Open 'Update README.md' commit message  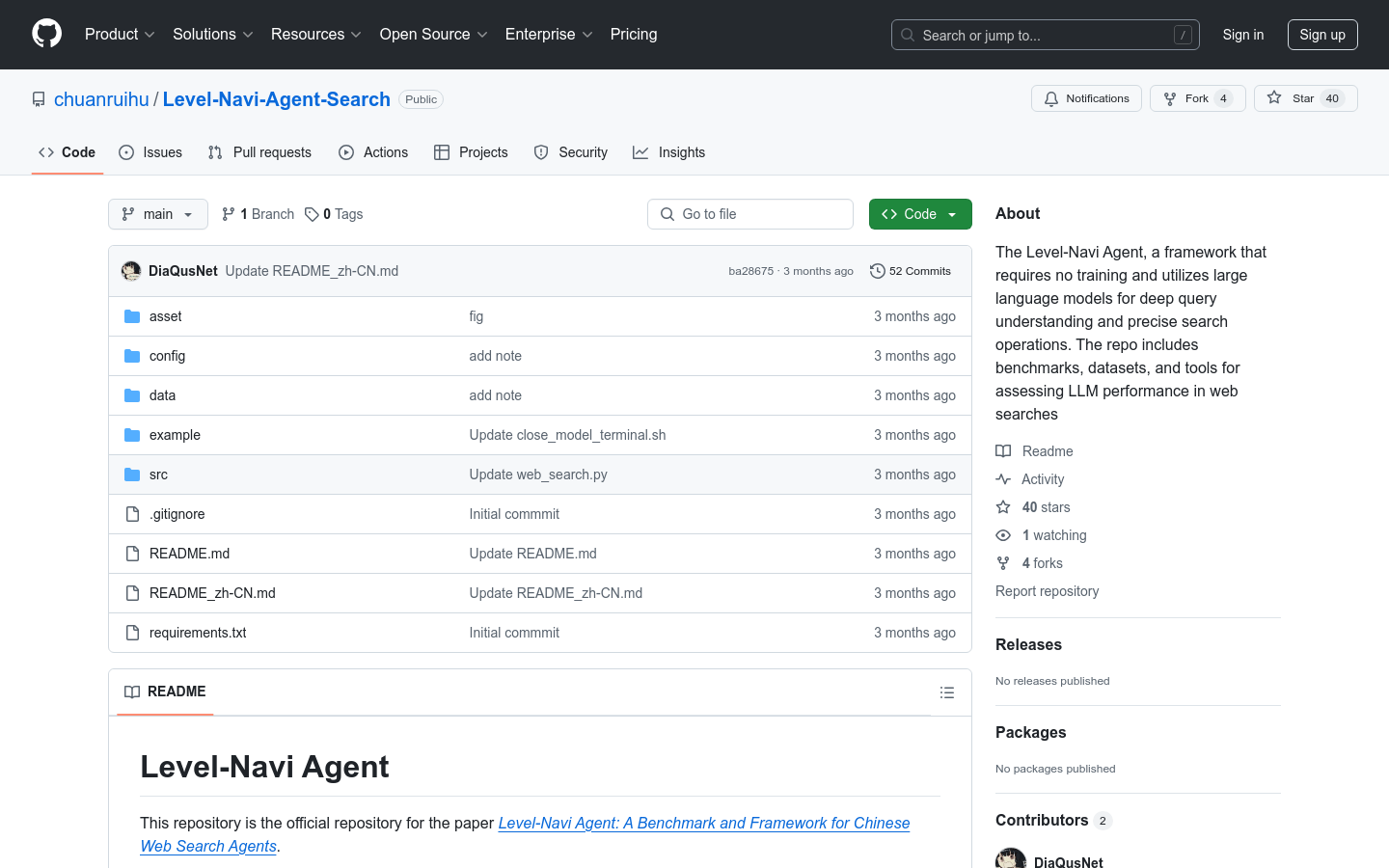pyautogui.click(x=532, y=554)
